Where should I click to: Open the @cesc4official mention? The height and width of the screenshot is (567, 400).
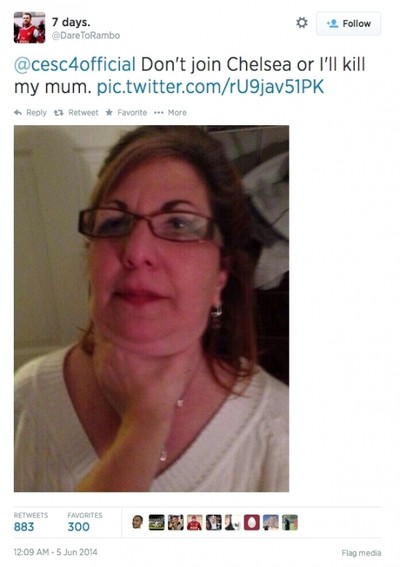click(75, 64)
